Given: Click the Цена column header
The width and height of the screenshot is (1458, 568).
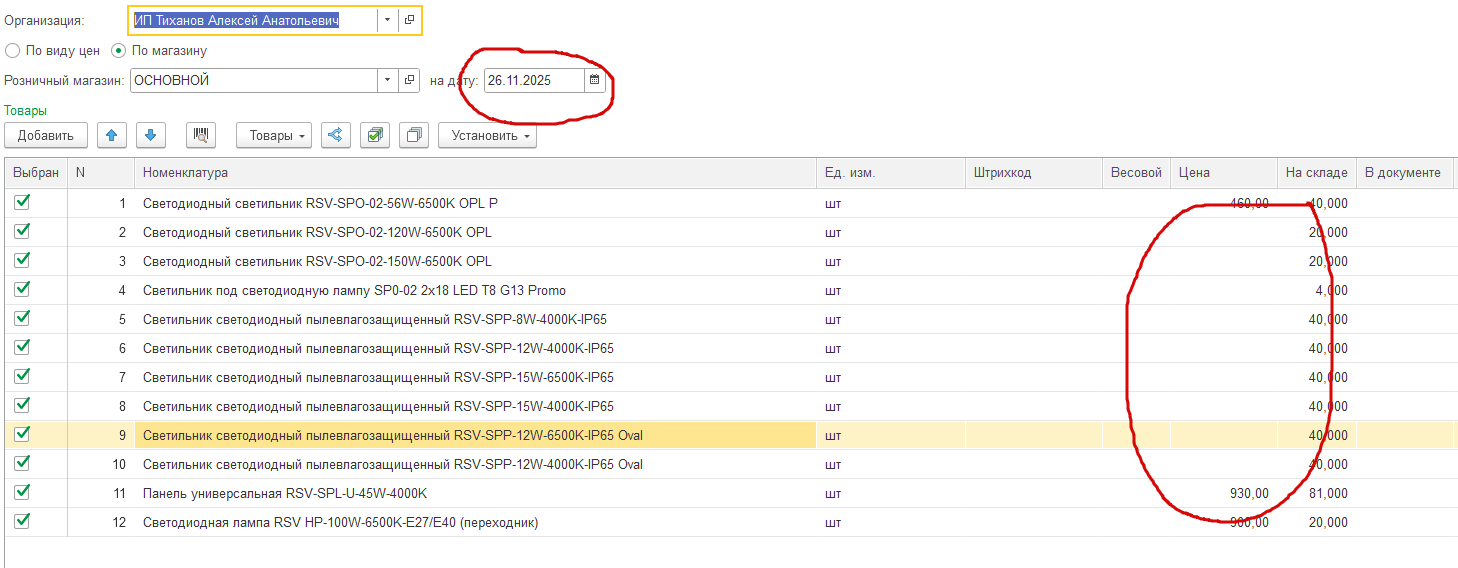Looking at the screenshot, I should pyautogui.click(x=1224, y=173).
